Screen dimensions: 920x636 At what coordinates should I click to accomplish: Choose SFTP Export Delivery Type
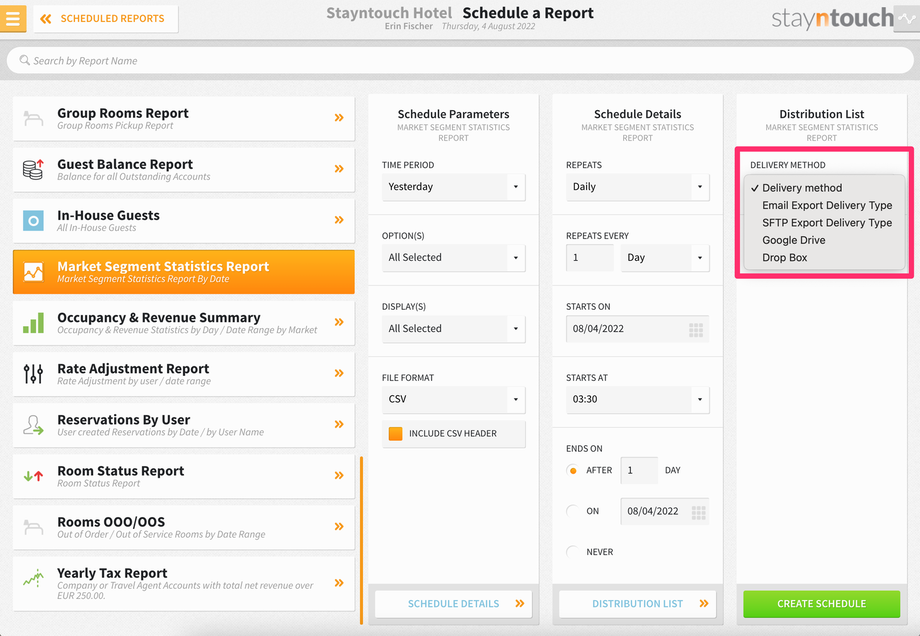(824, 223)
